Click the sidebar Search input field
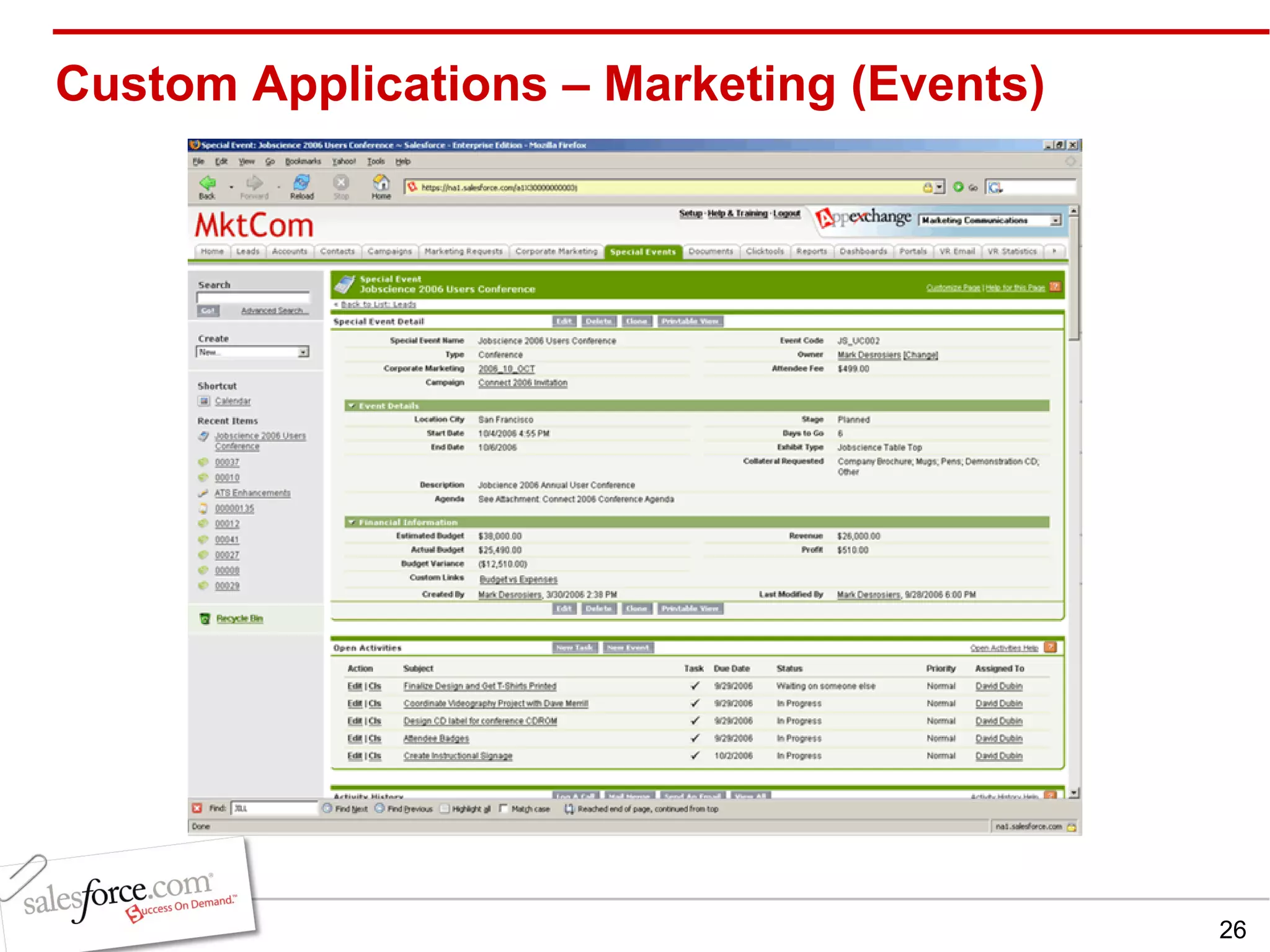1270x952 pixels. (x=253, y=297)
